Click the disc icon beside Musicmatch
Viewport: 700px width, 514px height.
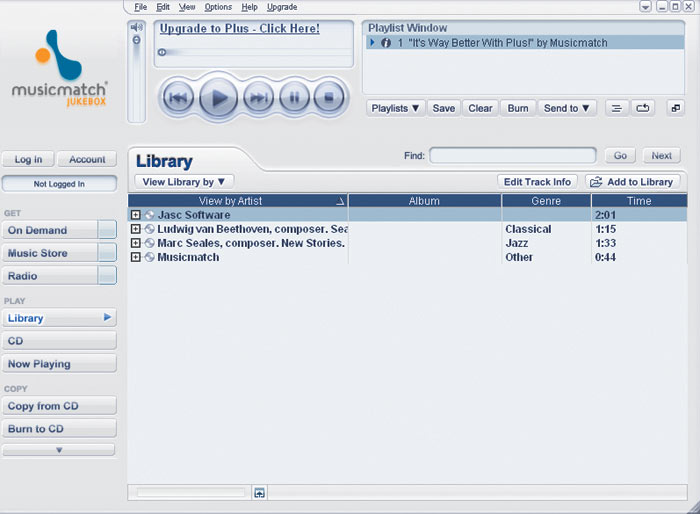150,257
